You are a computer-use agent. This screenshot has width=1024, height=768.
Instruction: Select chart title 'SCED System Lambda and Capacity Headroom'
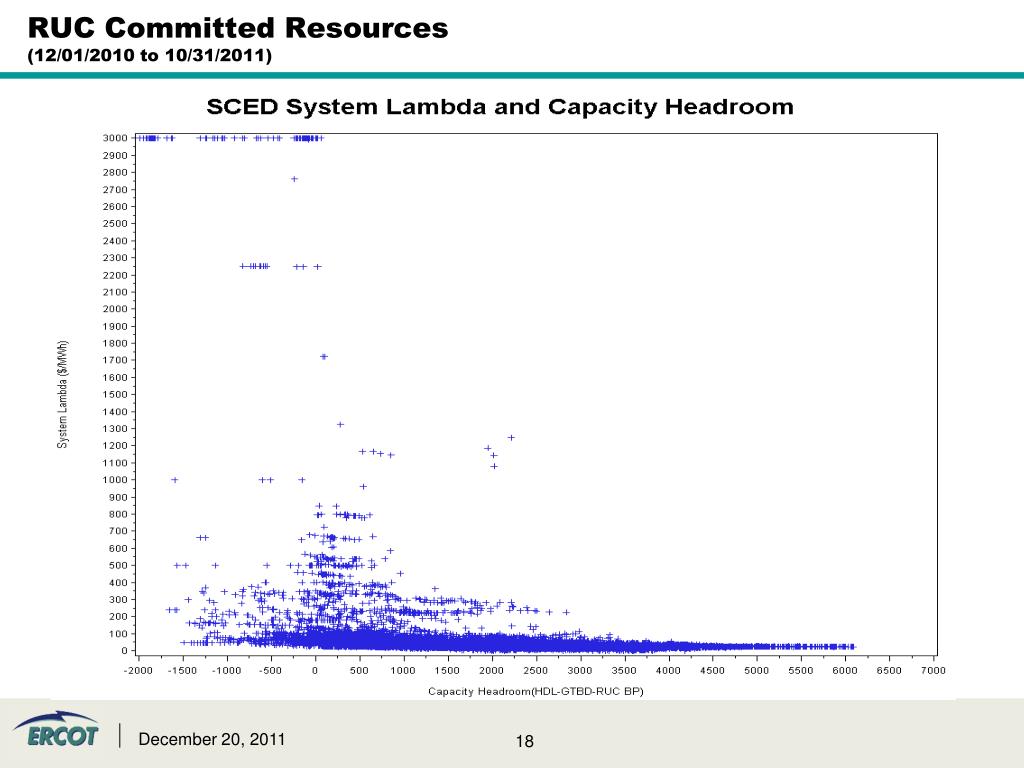point(500,106)
